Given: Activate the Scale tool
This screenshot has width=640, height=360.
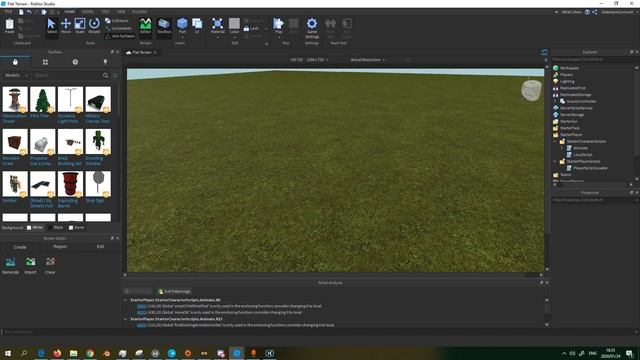Looking at the screenshot, I should pyautogui.click(x=80, y=26).
